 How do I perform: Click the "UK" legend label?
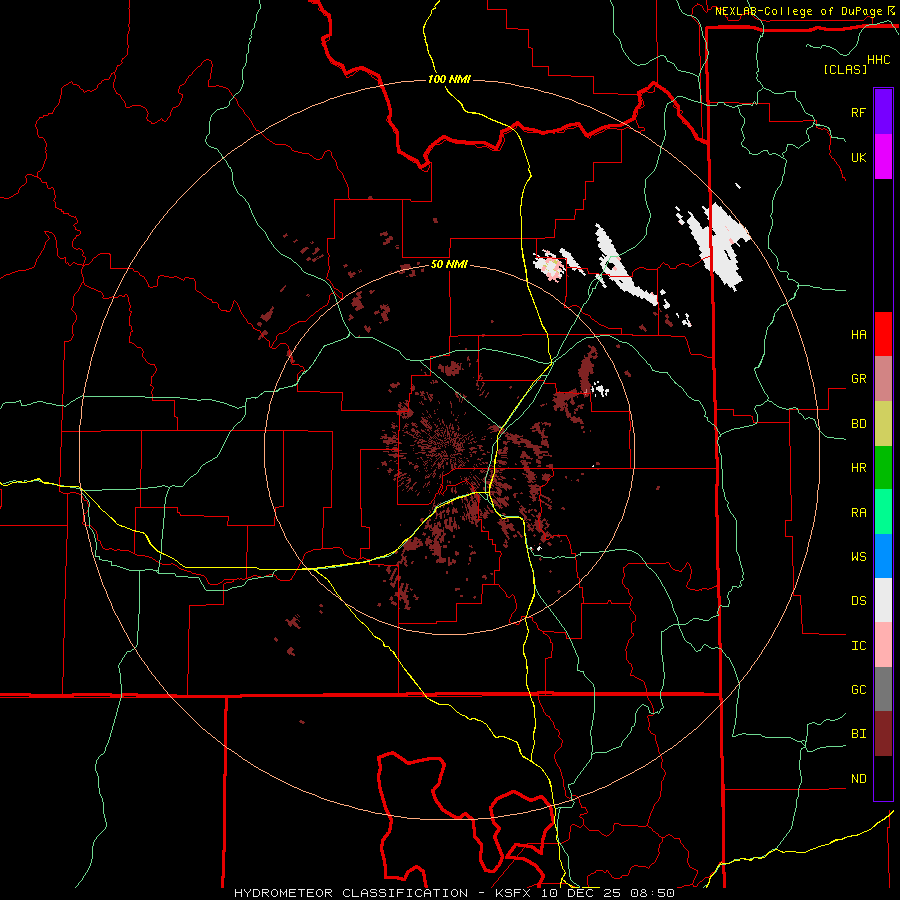coord(859,158)
